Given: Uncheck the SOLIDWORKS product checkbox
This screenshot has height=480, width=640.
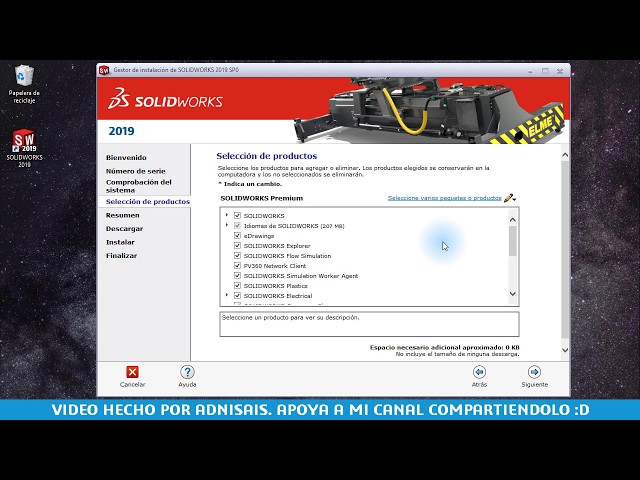Looking at the screenshot, I should (237, 215).
